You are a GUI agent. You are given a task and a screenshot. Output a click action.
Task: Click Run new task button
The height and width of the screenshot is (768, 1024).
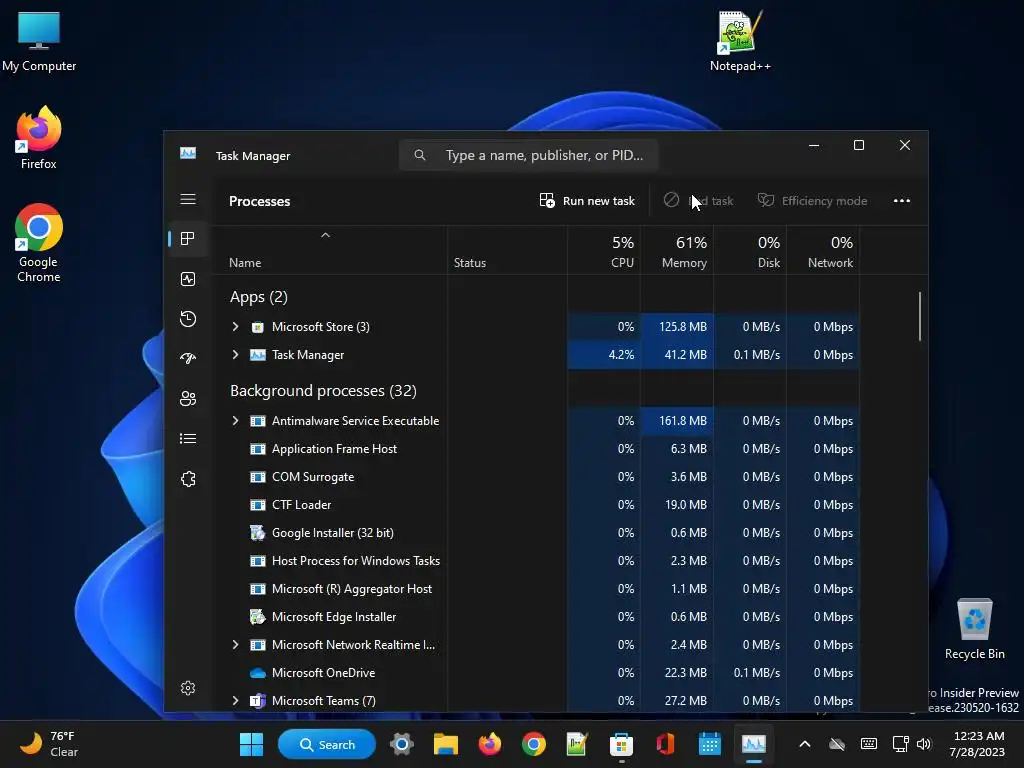pos(587,201)
